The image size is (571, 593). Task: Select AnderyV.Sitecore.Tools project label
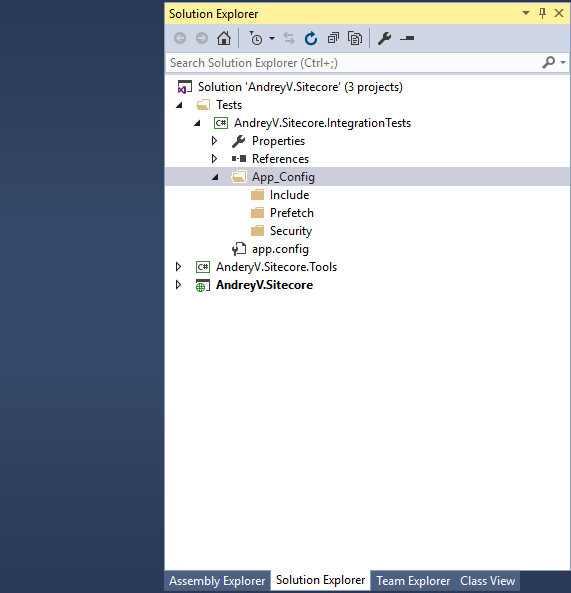coord(276,267)
